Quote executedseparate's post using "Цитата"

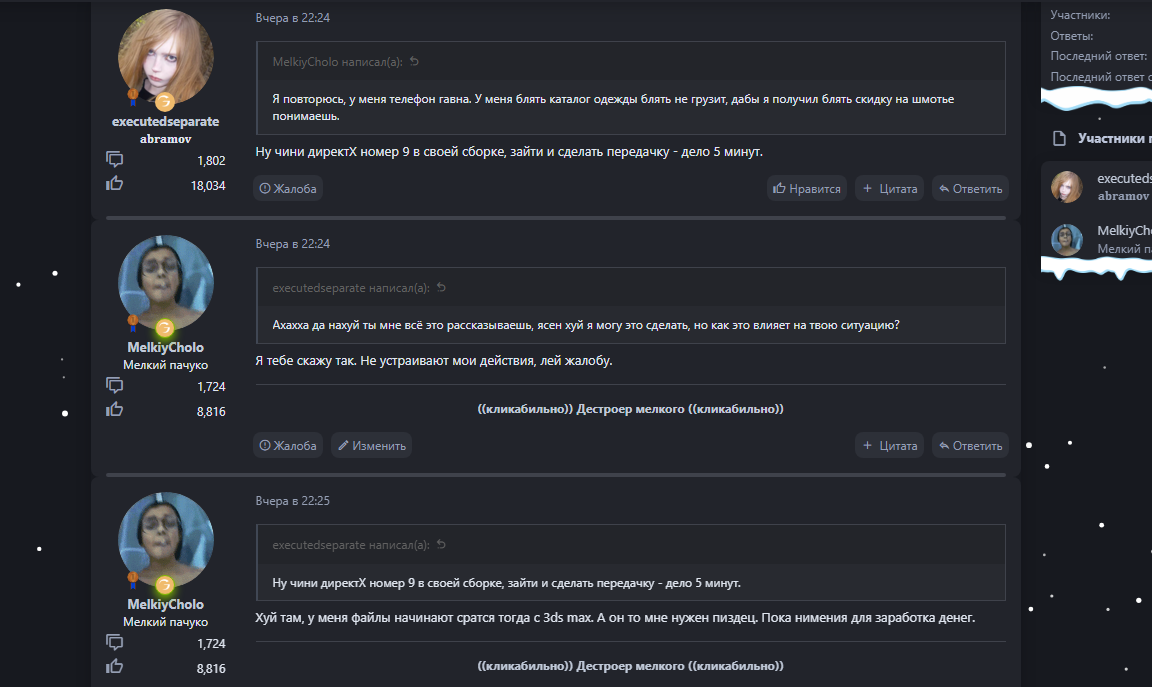[x=889, y=188]
